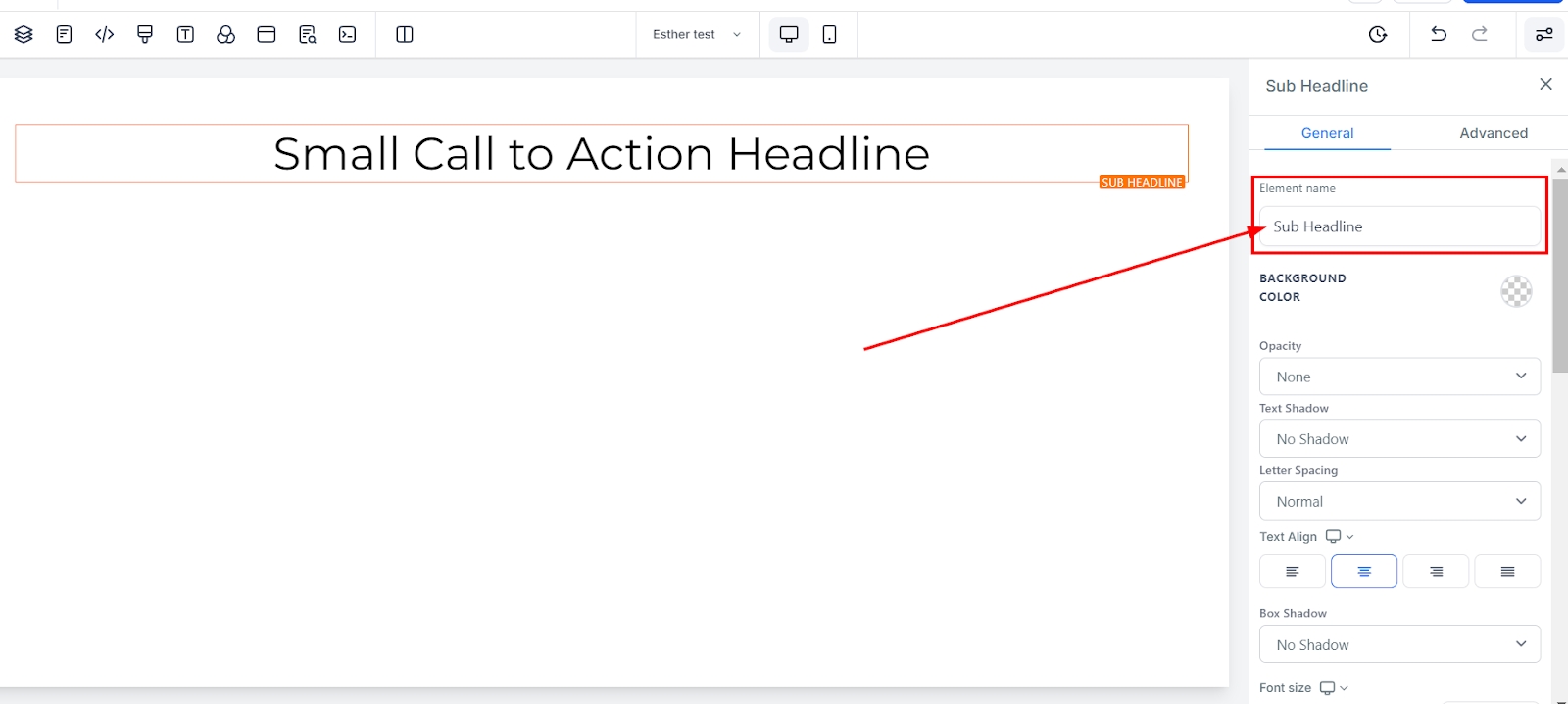Screen dimensions: 1568x704
Task: Click the version history clock icon
Action: [x=1377, y=35]
